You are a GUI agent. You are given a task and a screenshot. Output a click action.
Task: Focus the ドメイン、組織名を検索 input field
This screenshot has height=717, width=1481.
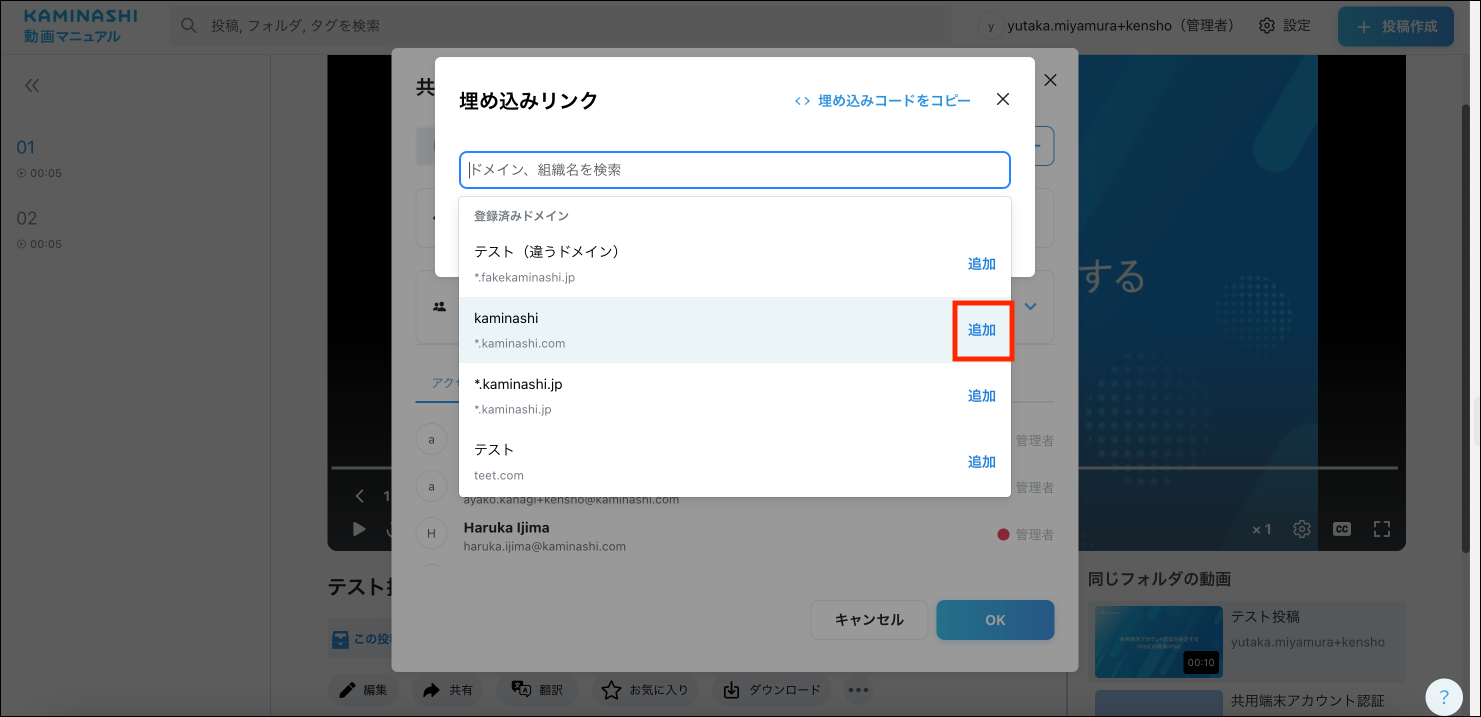tap(735, 170)
